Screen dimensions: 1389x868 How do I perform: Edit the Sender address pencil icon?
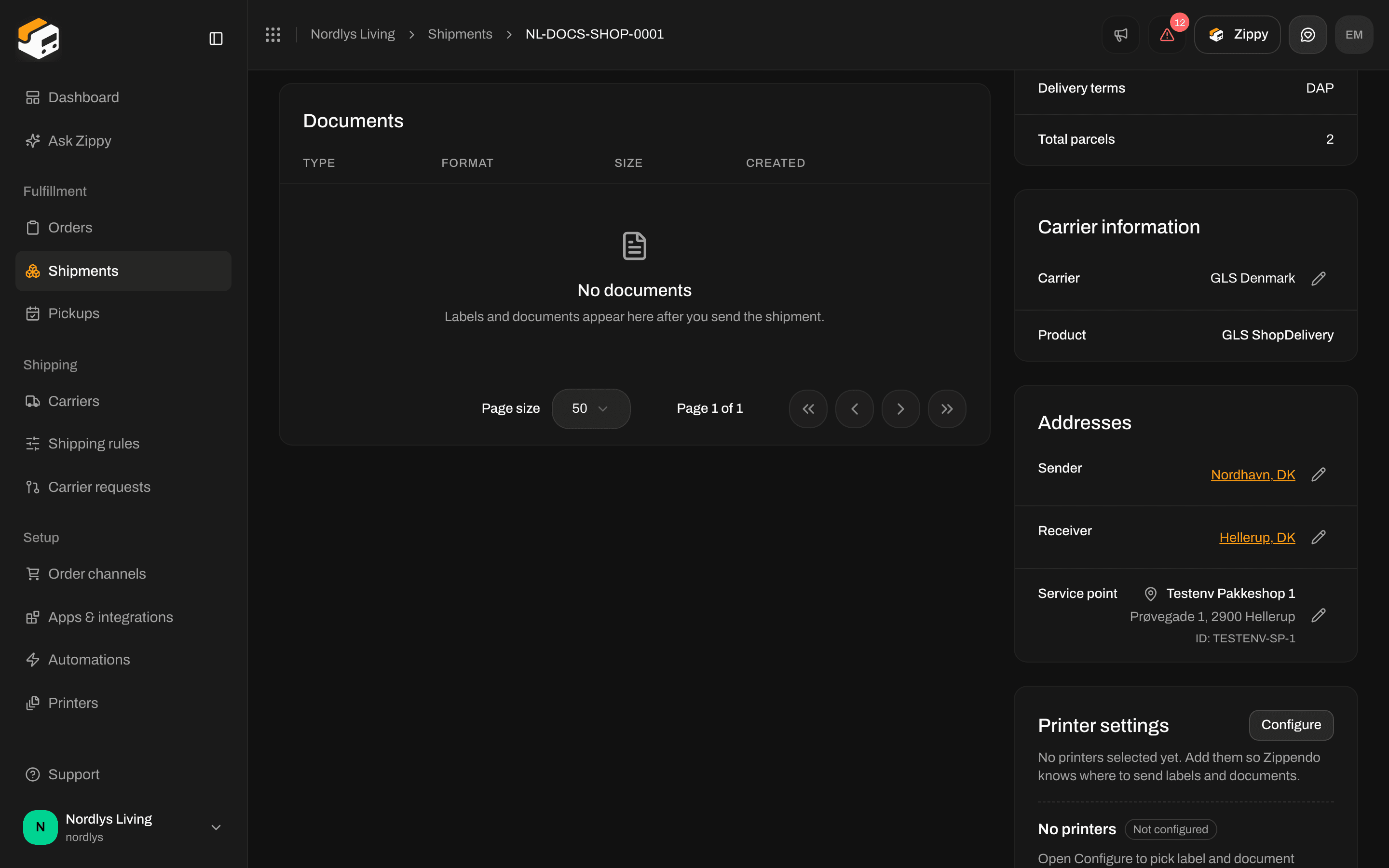1319,474
